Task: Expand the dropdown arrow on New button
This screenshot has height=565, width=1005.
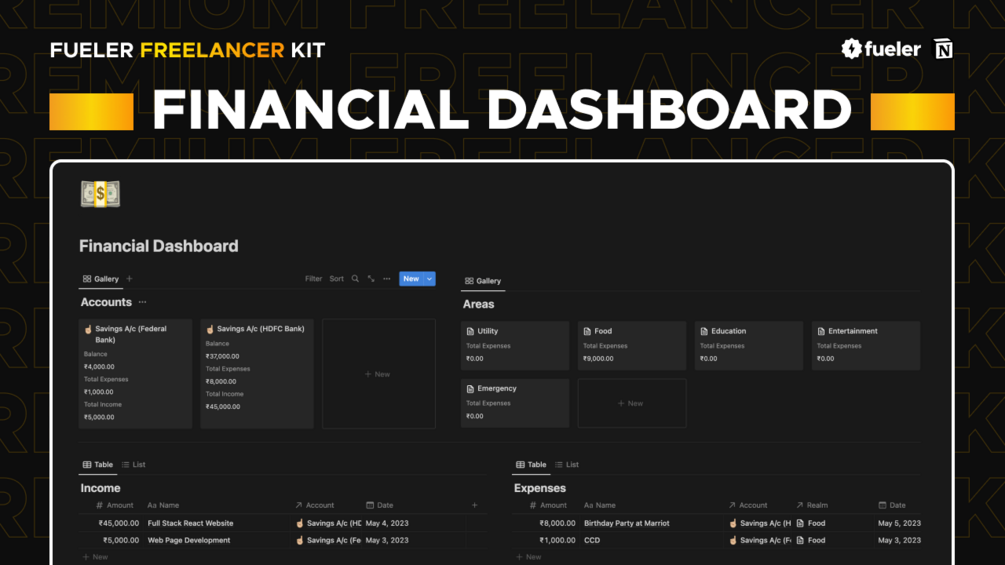Action: click(x=429, y=279)
